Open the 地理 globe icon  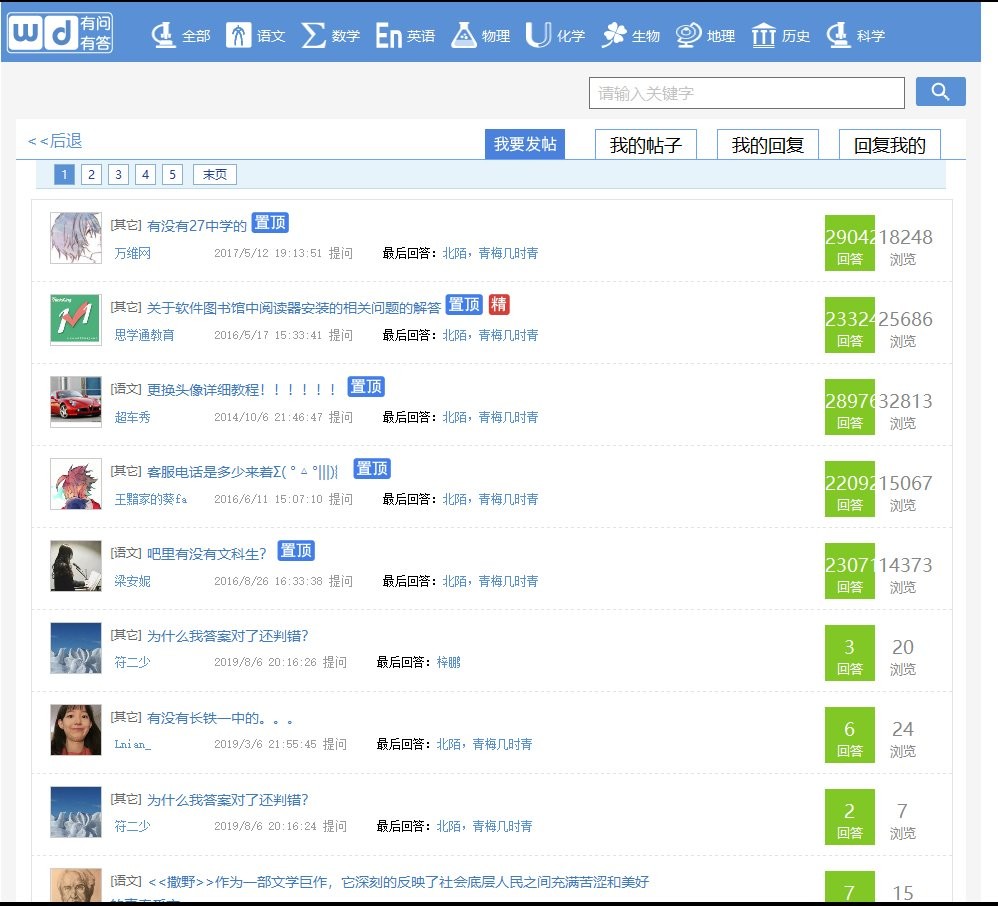[688, 35]
